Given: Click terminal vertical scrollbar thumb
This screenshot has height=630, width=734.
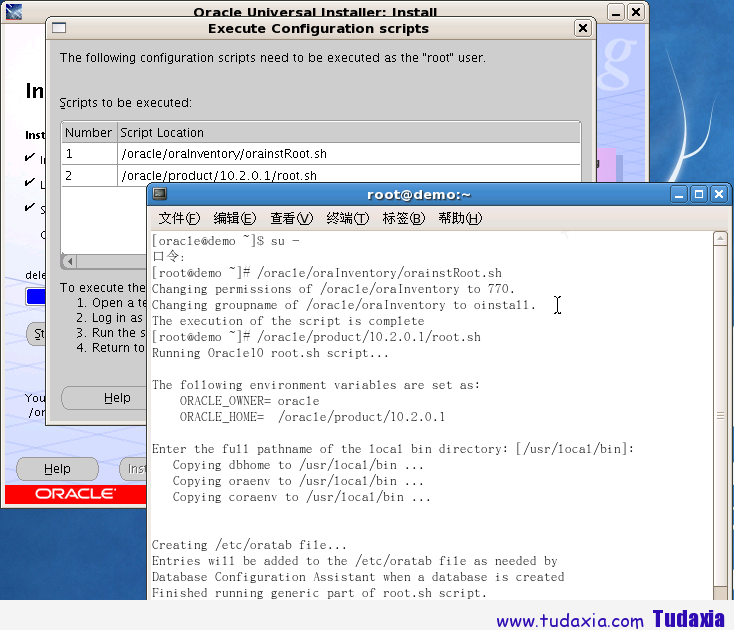Looking at the screenshot, I should (x=720, y=416).
